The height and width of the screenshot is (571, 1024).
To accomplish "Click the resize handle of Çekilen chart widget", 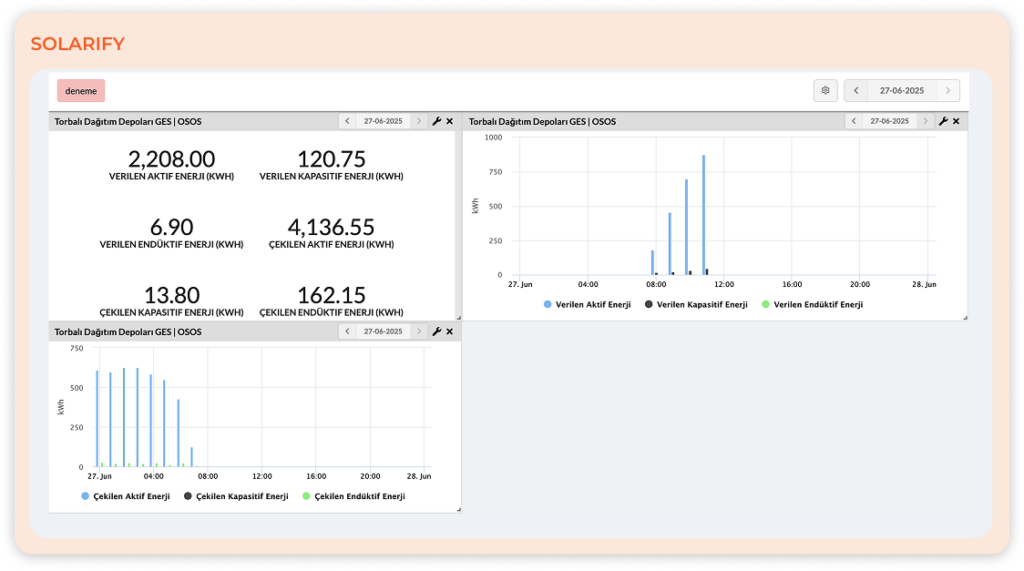I will 458,510.
